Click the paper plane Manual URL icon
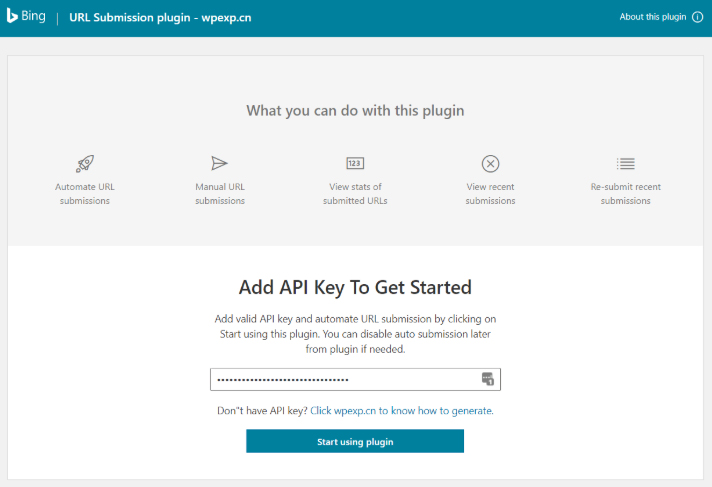This screenshot has height=487, width=712. [x=220, y=164]
